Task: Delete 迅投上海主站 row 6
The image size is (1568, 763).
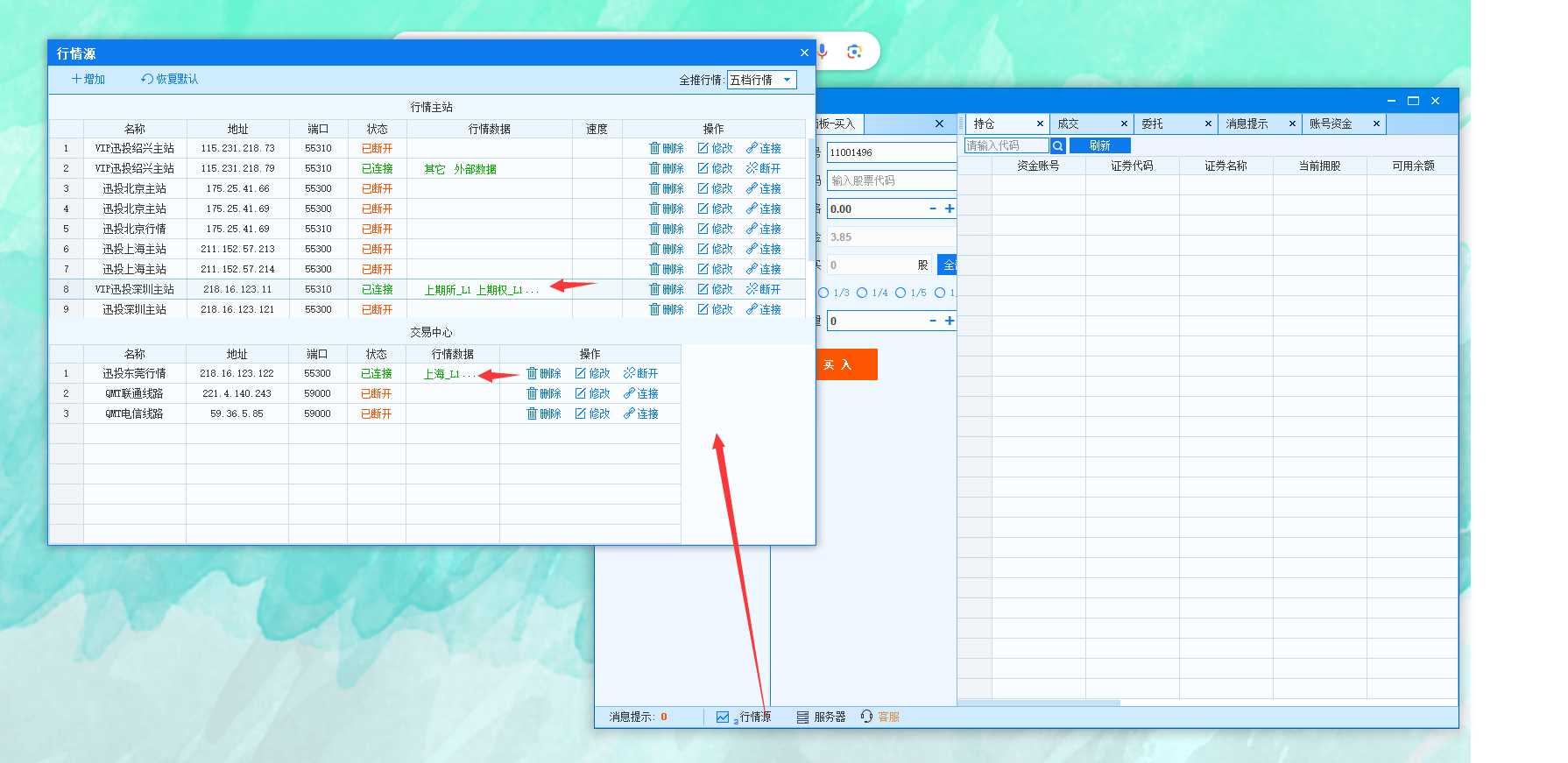Action: click(667, 249)
